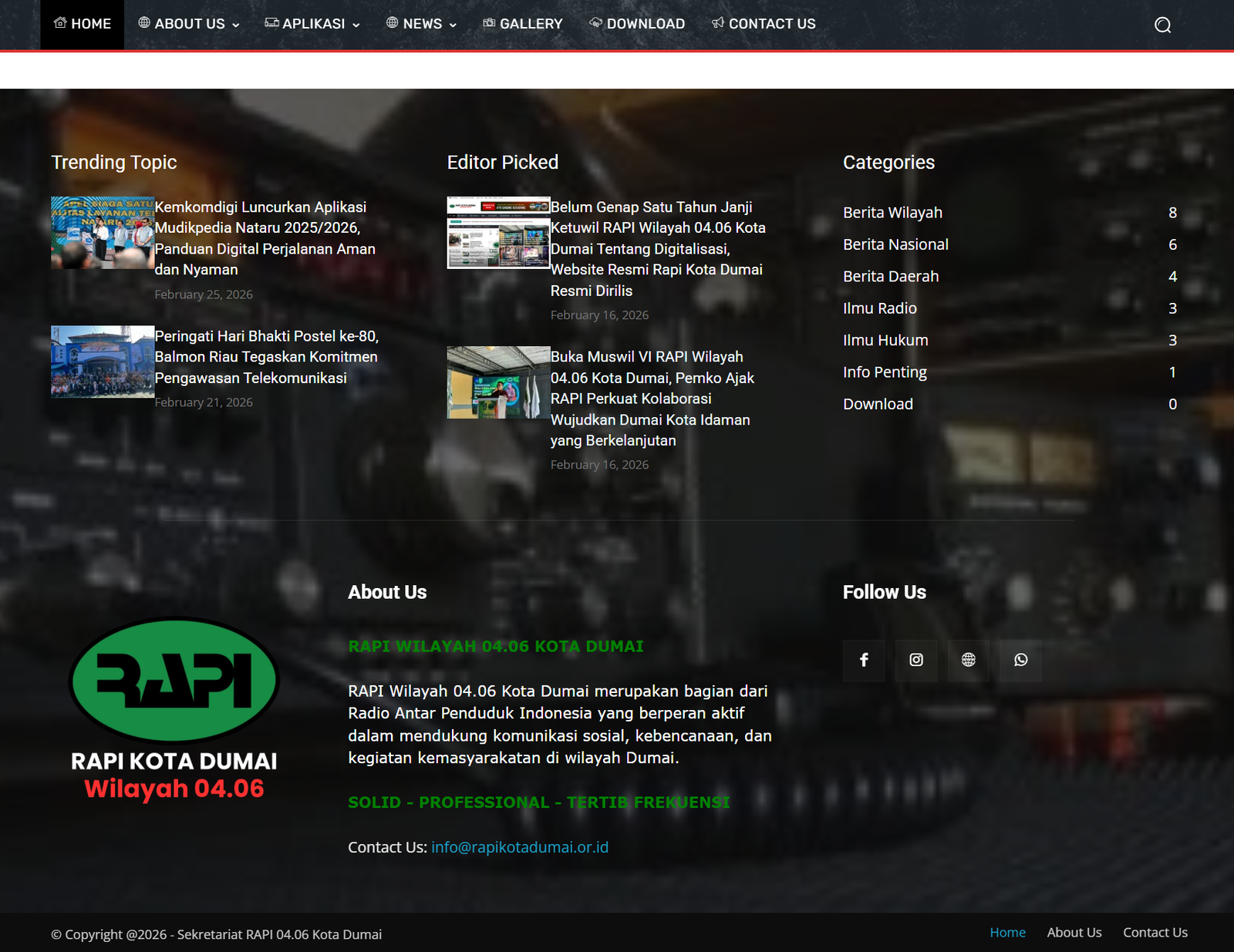Open the Kemkomdigi Mudikpedia article thumbnail

click(x=103, y=233)
